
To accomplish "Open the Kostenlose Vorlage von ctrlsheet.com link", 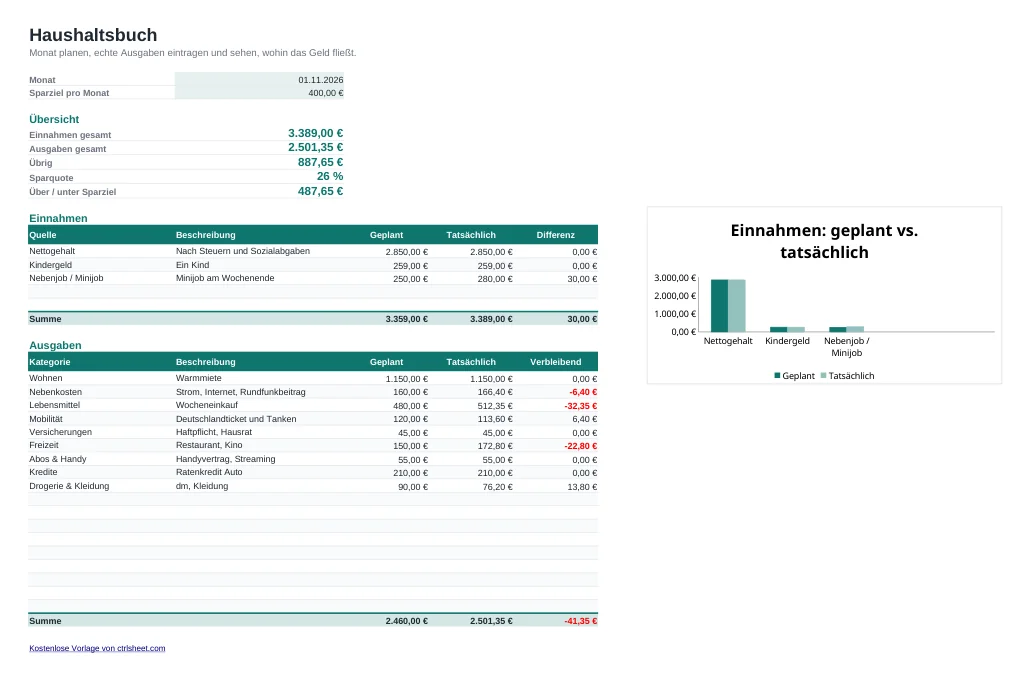I will 97,648.
